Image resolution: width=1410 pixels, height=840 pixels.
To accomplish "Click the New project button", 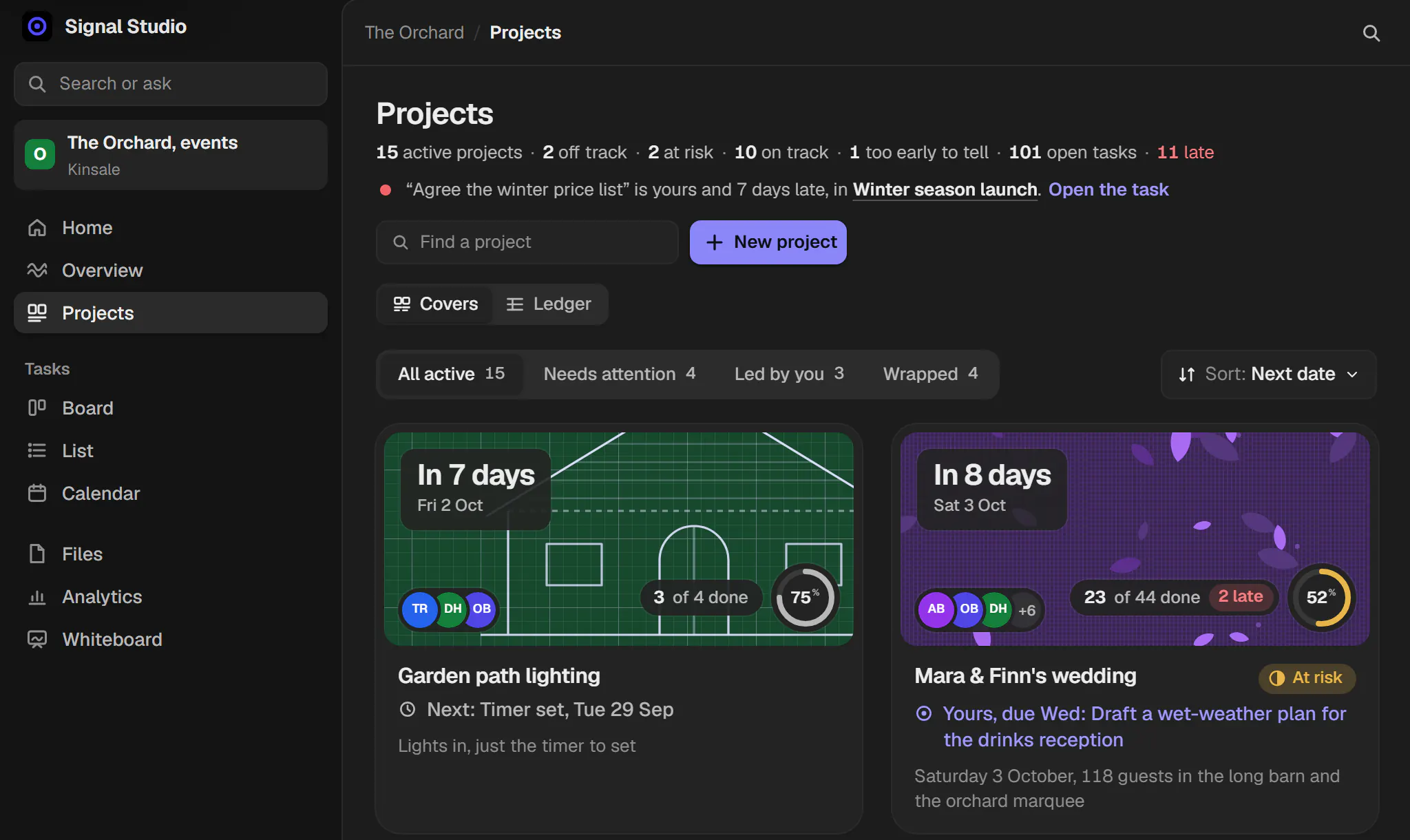I will point(768,242).
